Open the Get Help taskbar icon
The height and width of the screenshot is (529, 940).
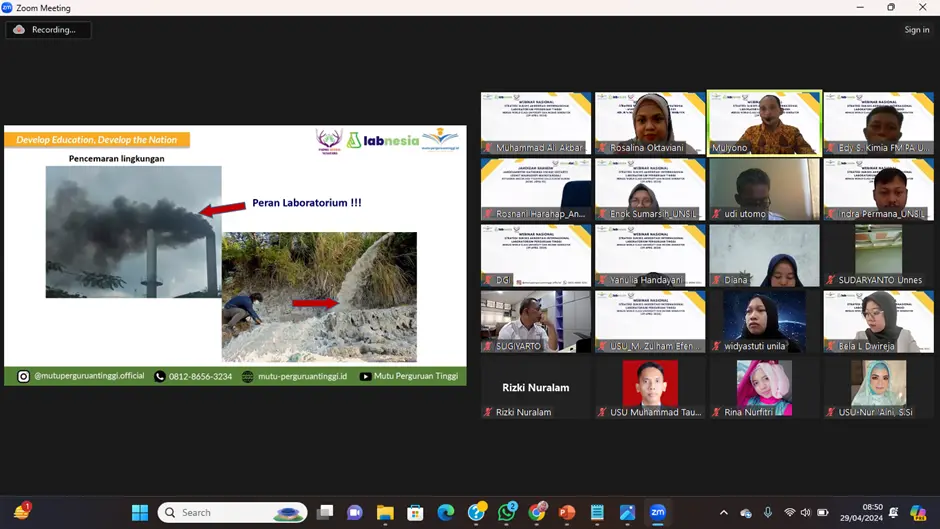[476, 512]
